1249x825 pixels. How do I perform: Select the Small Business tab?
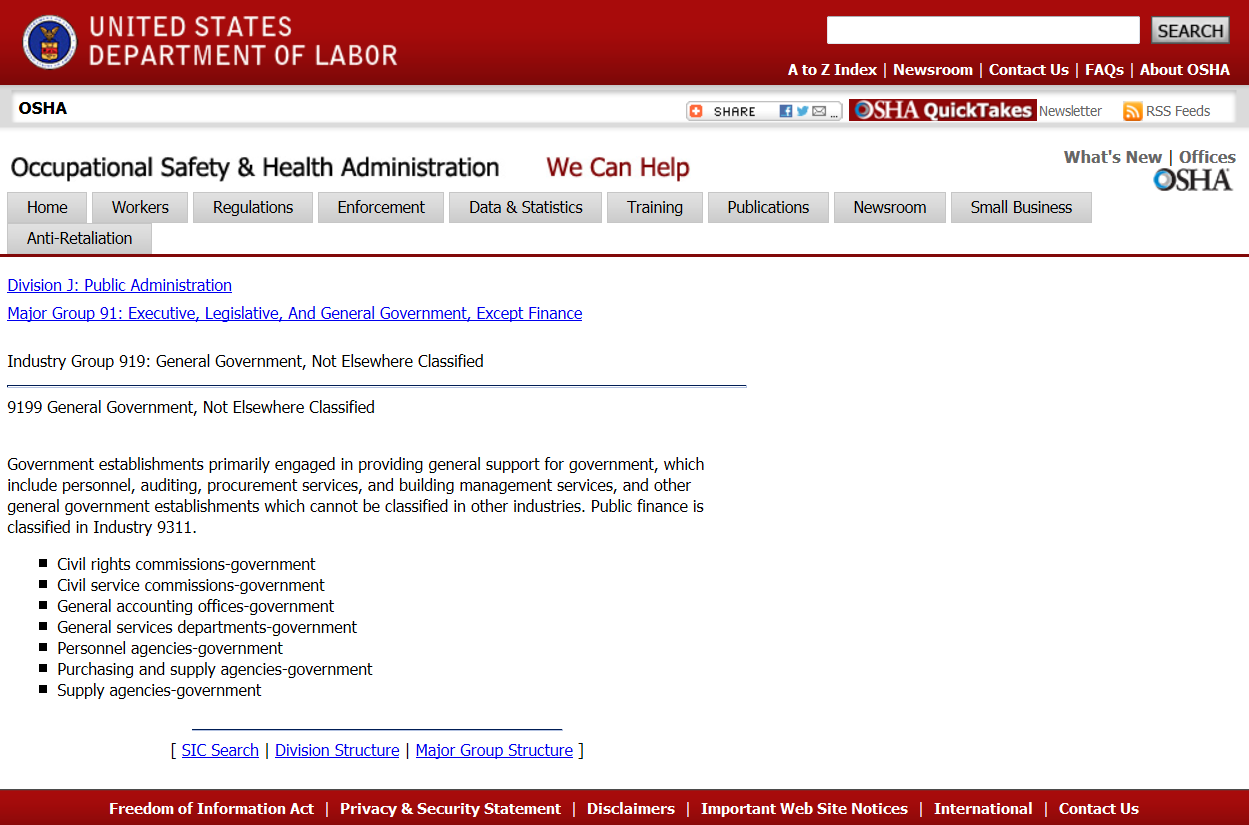[1021, 207]
